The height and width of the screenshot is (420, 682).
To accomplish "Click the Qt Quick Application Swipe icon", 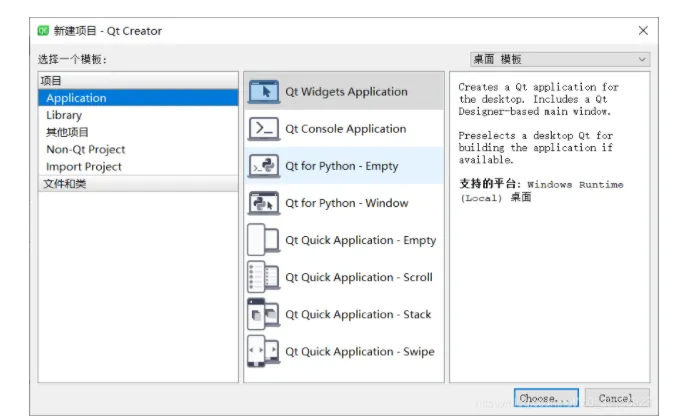I will click(x=263, y=351).
